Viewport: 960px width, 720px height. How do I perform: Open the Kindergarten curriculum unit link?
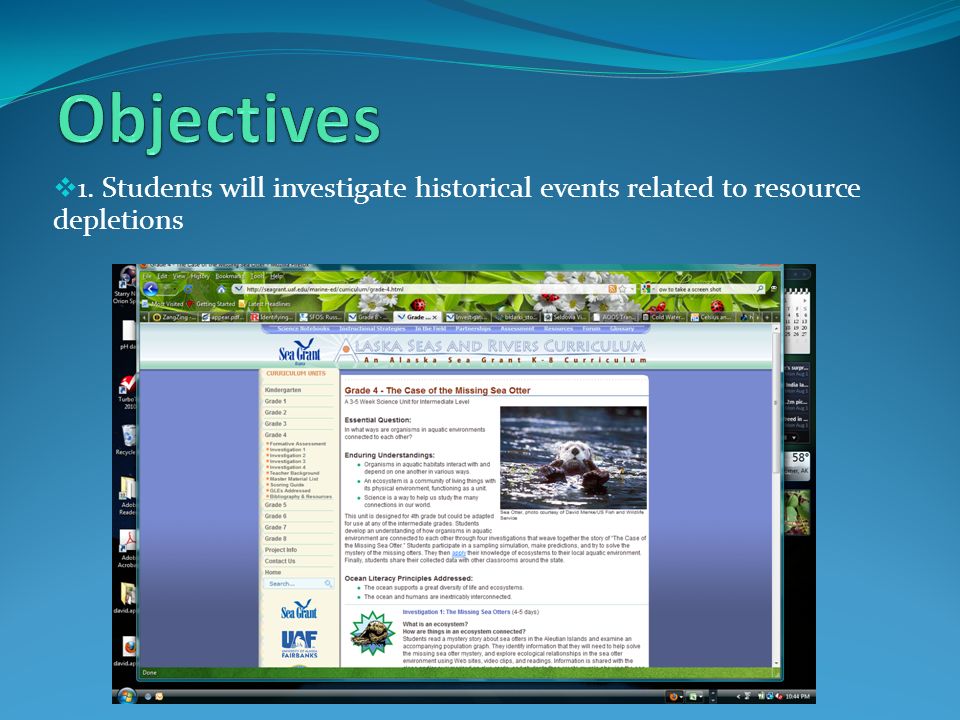coord(283,390)
